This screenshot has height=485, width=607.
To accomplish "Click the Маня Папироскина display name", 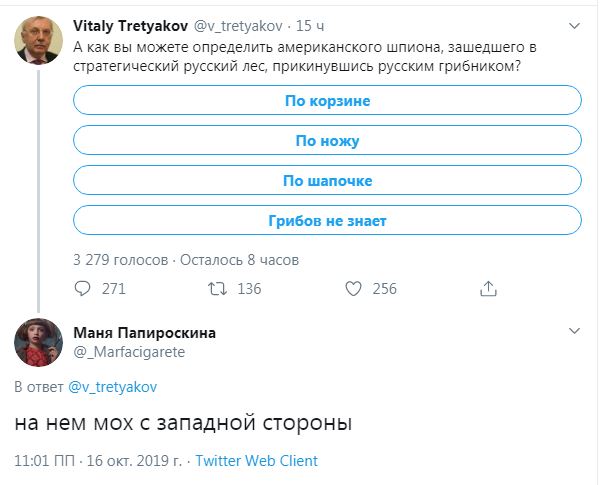I will [144, 333].
